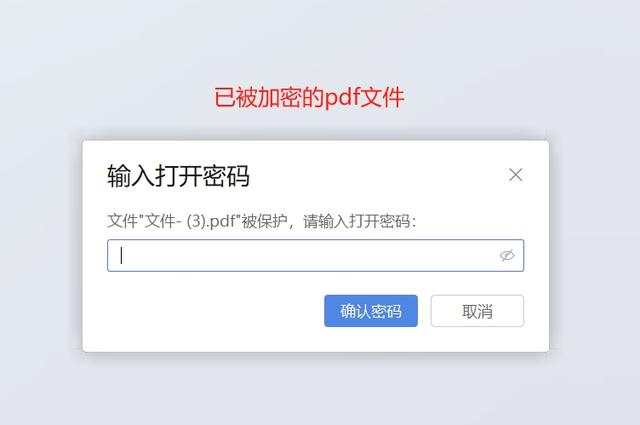Dismiss the dialog using the X icon
The image size is (640, 425).
tap(516, 175)
